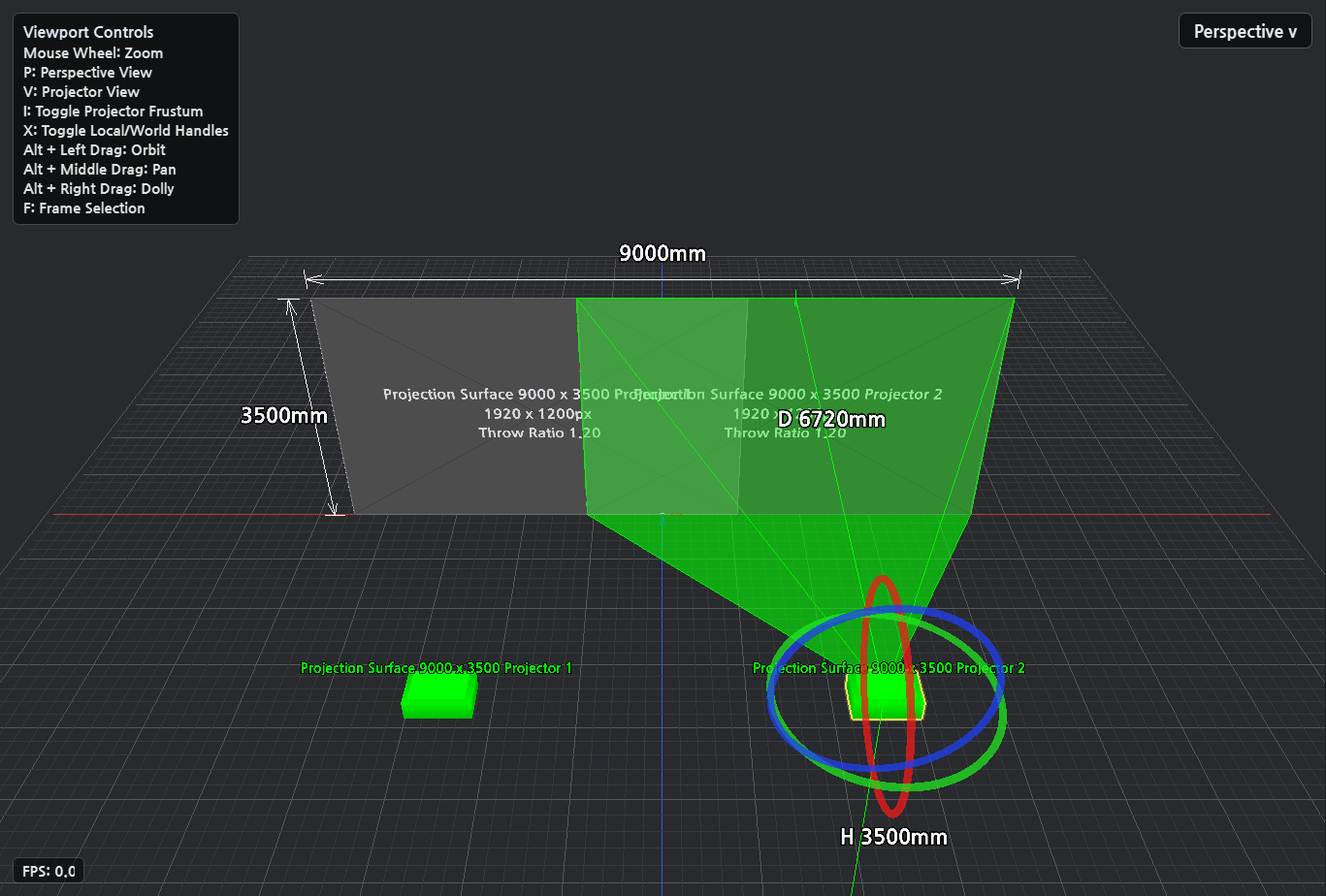Click the Toggle Projector Frustum hint line
Viewport: 1326px width, 896px height.
coord(113,111)
